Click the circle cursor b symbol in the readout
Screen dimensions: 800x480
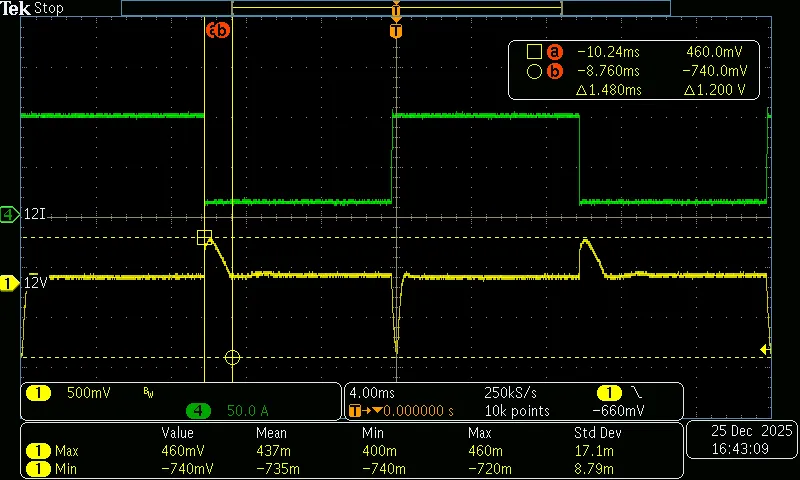(x=534, y=71)
